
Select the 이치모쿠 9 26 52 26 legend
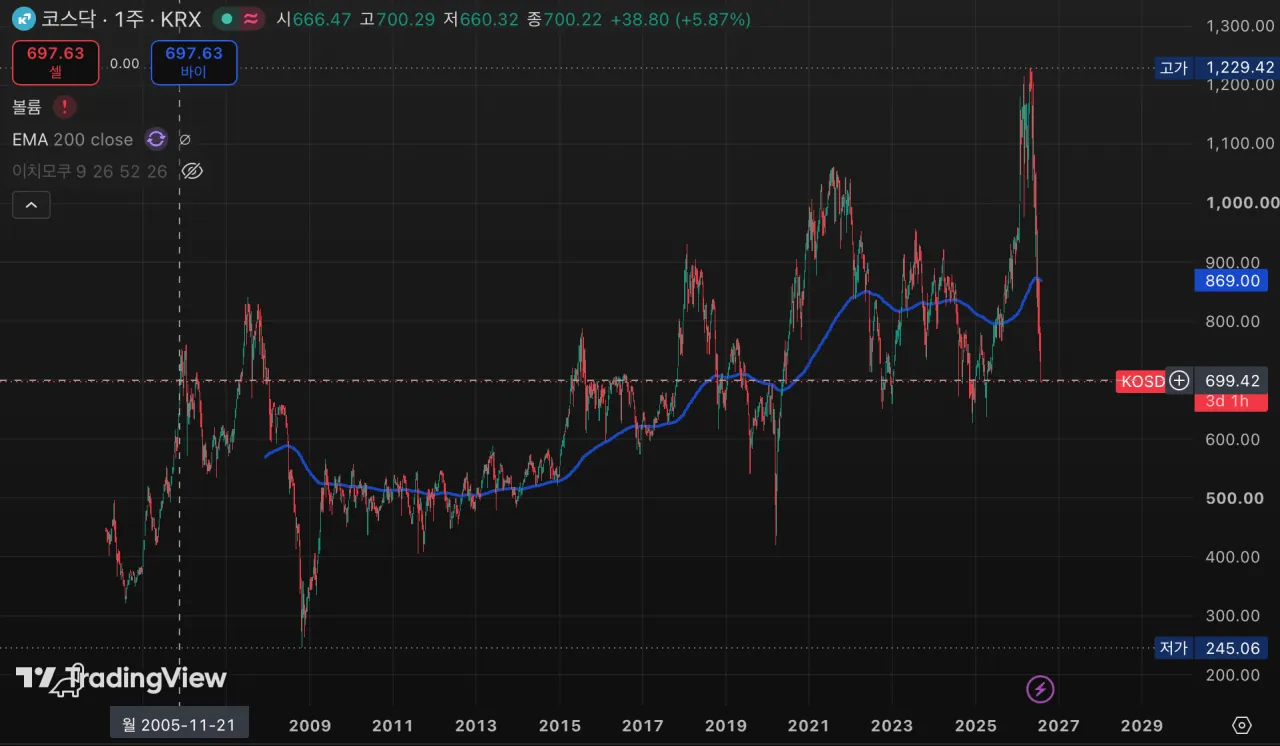90,171
